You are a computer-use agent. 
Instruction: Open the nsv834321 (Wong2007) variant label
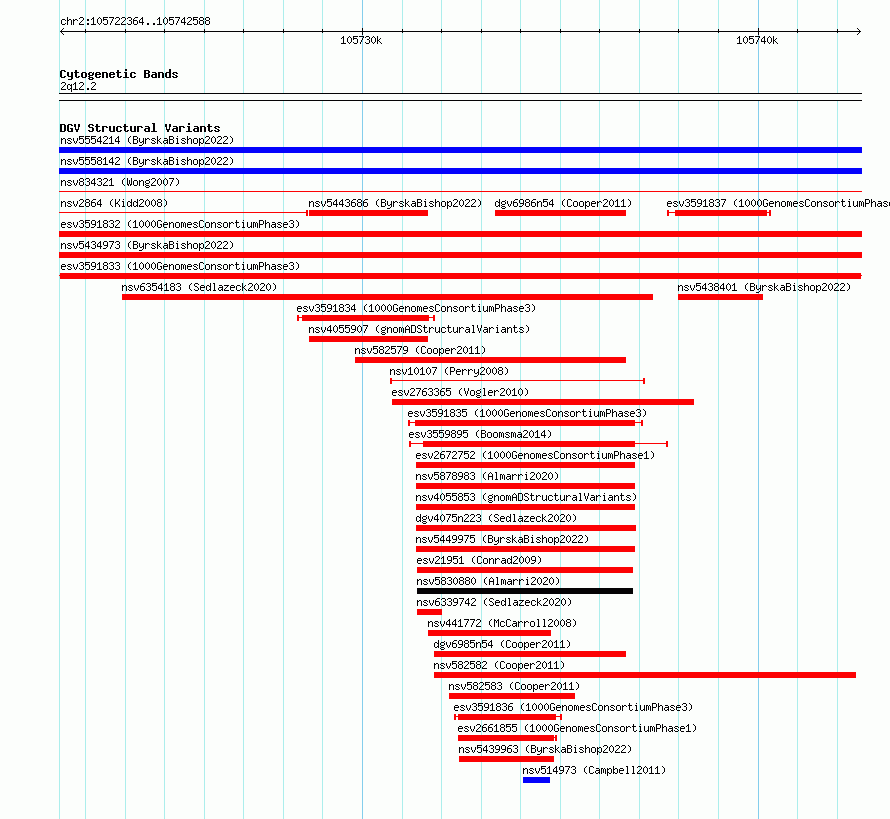(120, 182)
